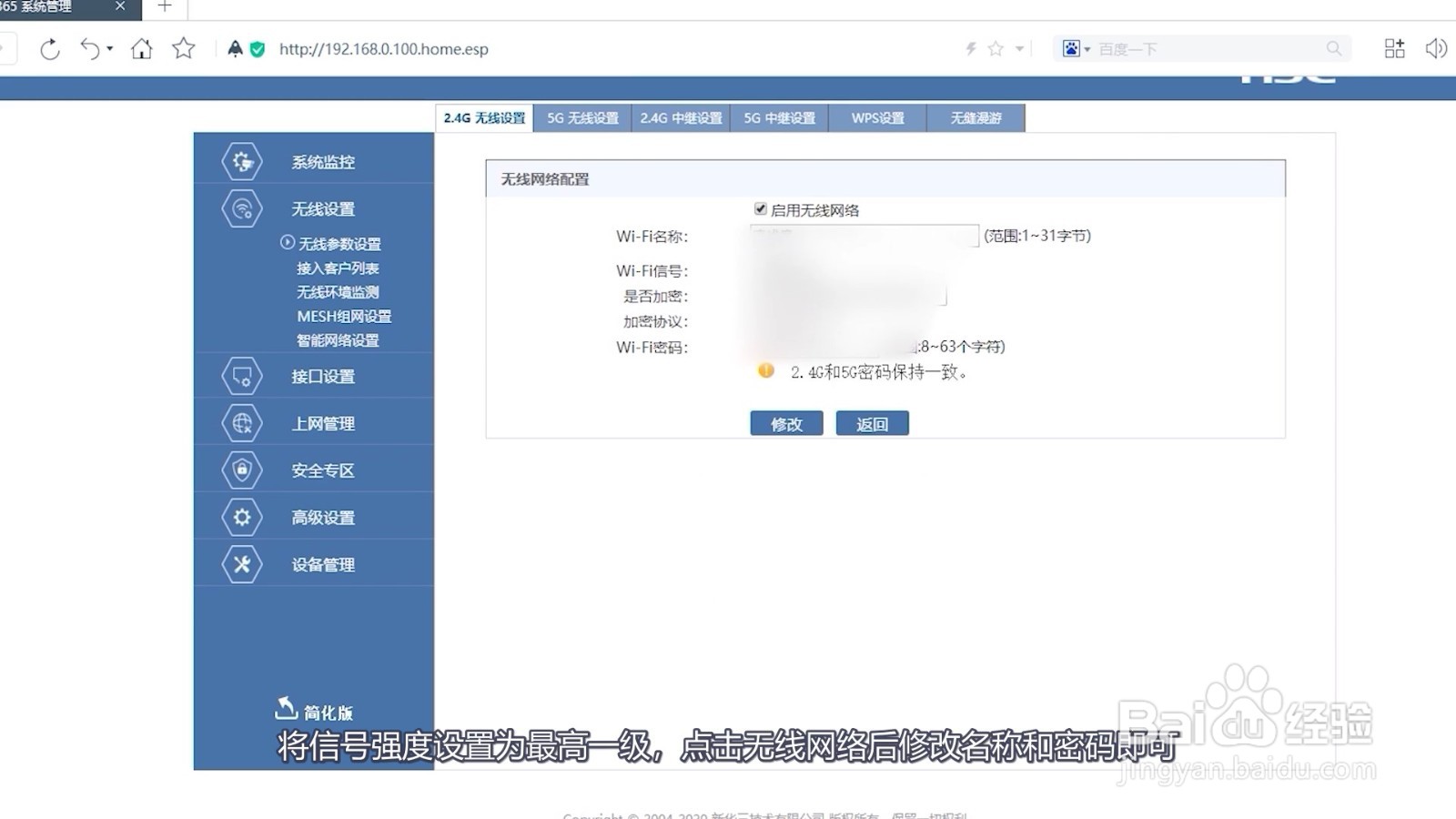Click the browser refresh icon

[50, 49]
